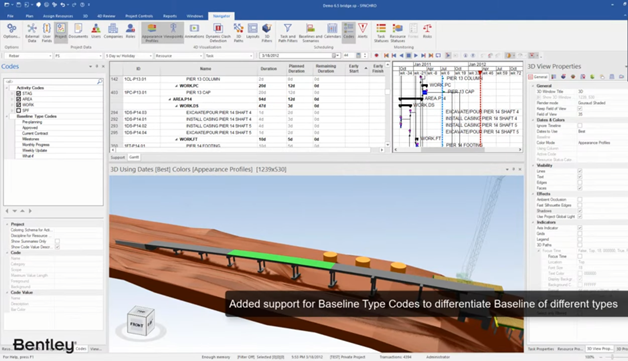The width and height of the screenshot is (628, 361).
Task: Open the Calendars ribbon icon
Action: [x=332, y=31]
